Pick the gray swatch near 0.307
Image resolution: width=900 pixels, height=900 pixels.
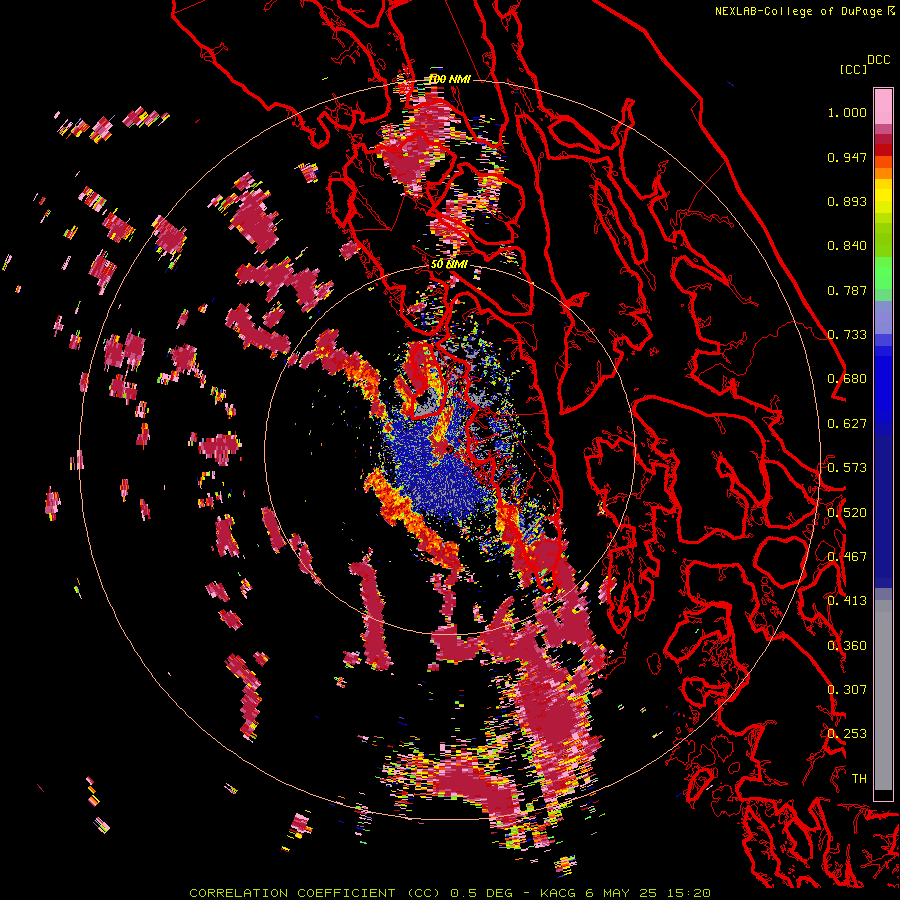tap(883, 695)
